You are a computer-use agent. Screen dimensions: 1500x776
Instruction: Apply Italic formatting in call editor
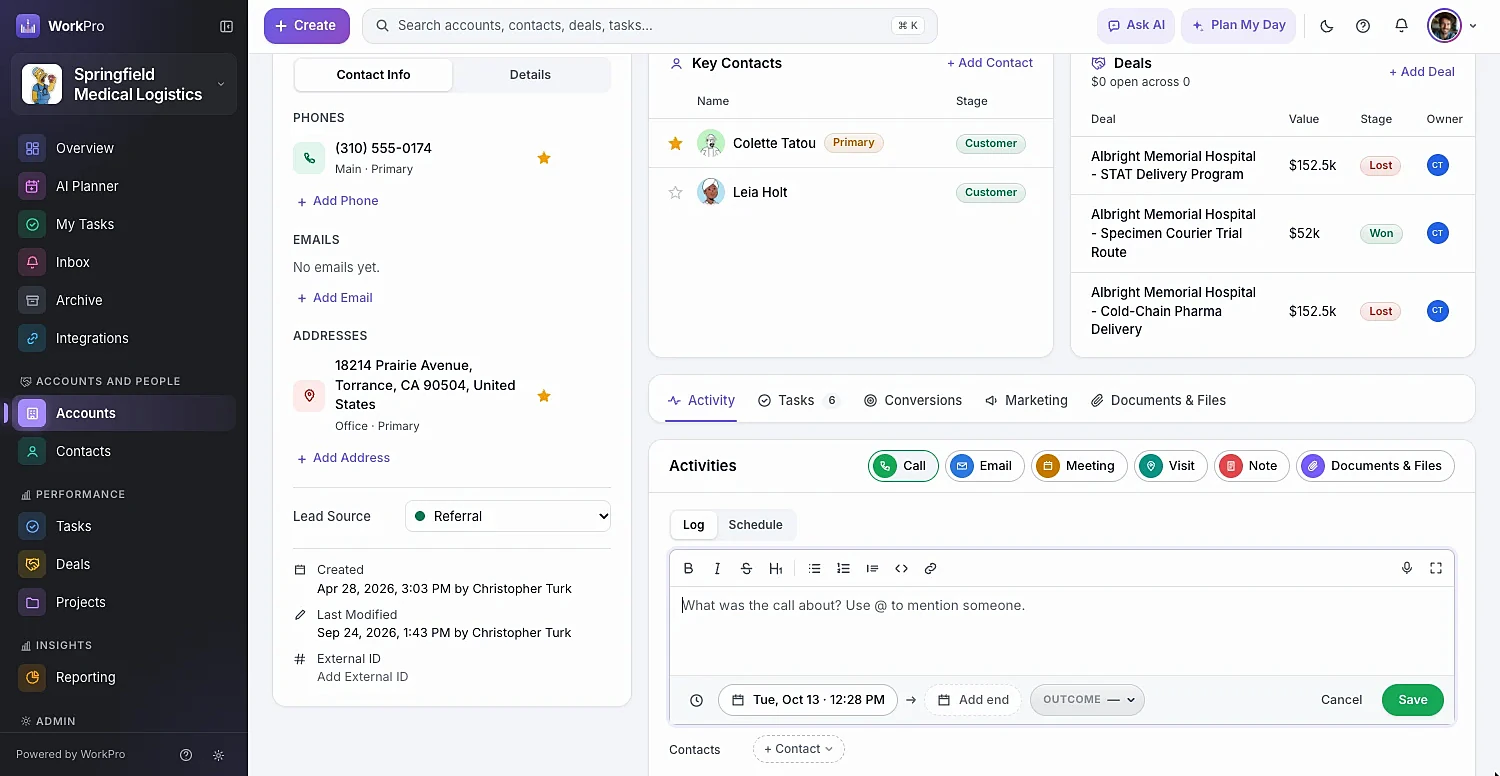tap(717, 568)
